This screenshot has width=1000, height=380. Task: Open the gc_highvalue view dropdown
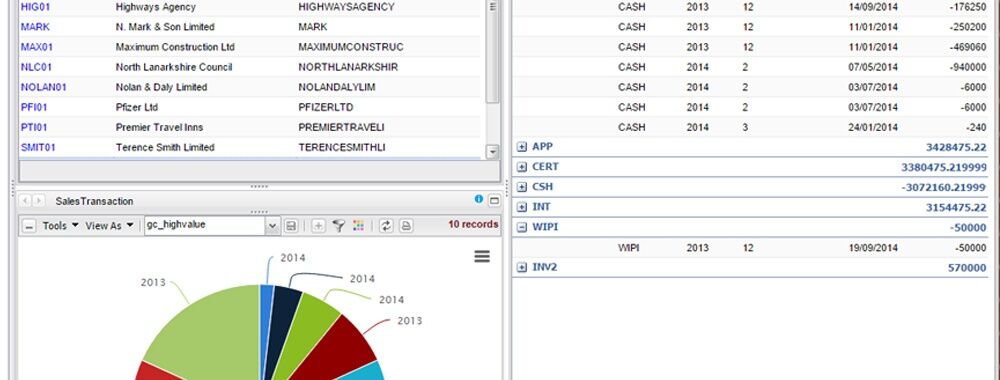point(273,225)
